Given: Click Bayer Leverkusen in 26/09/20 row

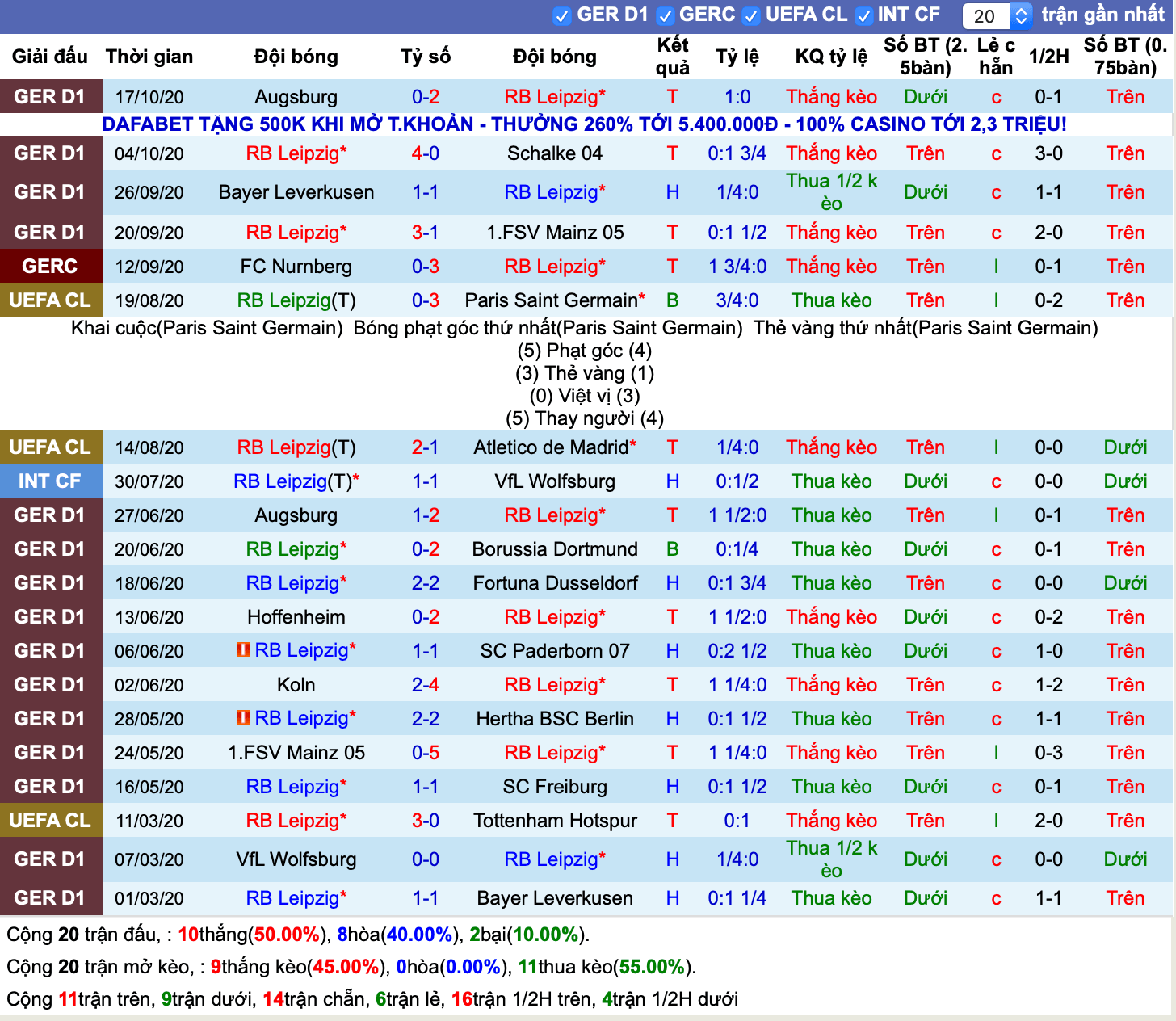Looking at the screenshot, I should (x=296, y=192).
